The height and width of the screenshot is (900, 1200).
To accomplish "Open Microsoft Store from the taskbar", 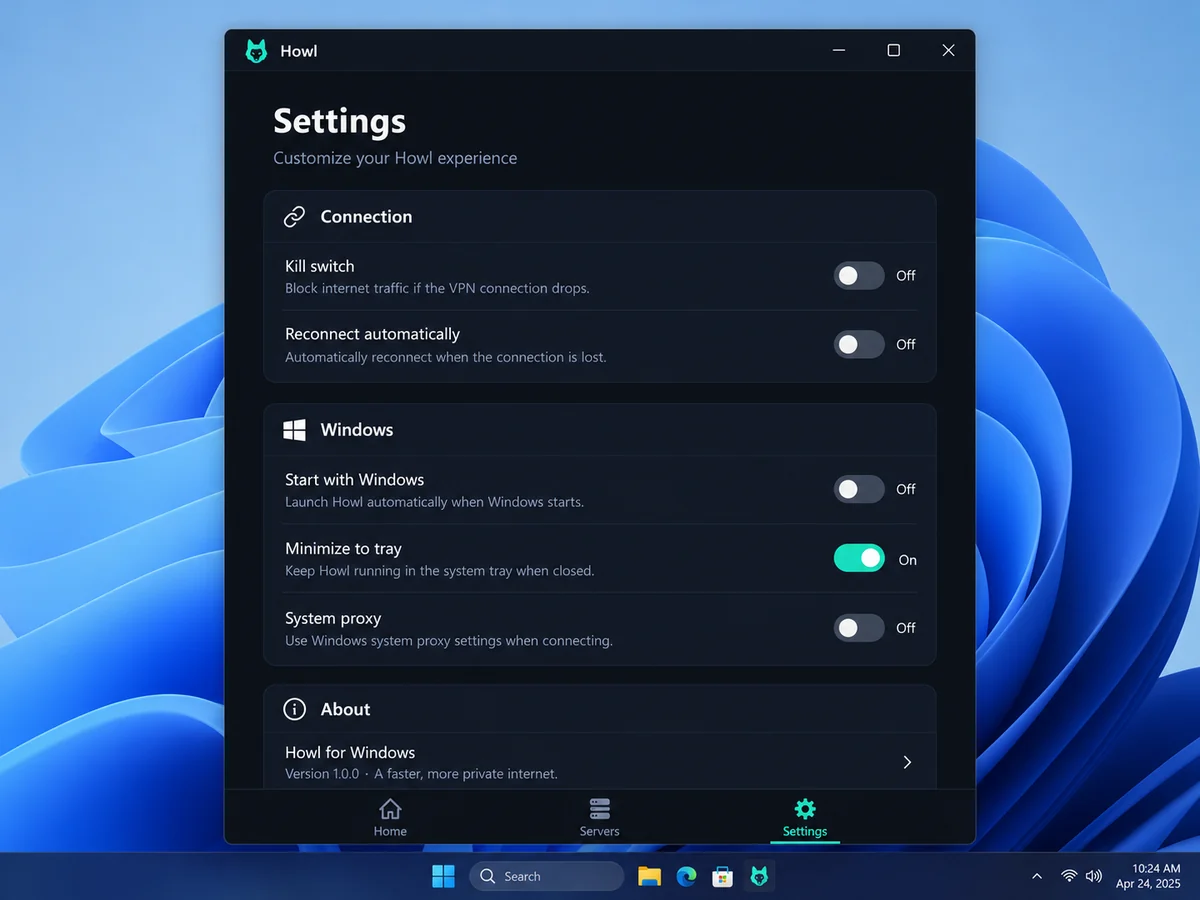I will [722, 876].
